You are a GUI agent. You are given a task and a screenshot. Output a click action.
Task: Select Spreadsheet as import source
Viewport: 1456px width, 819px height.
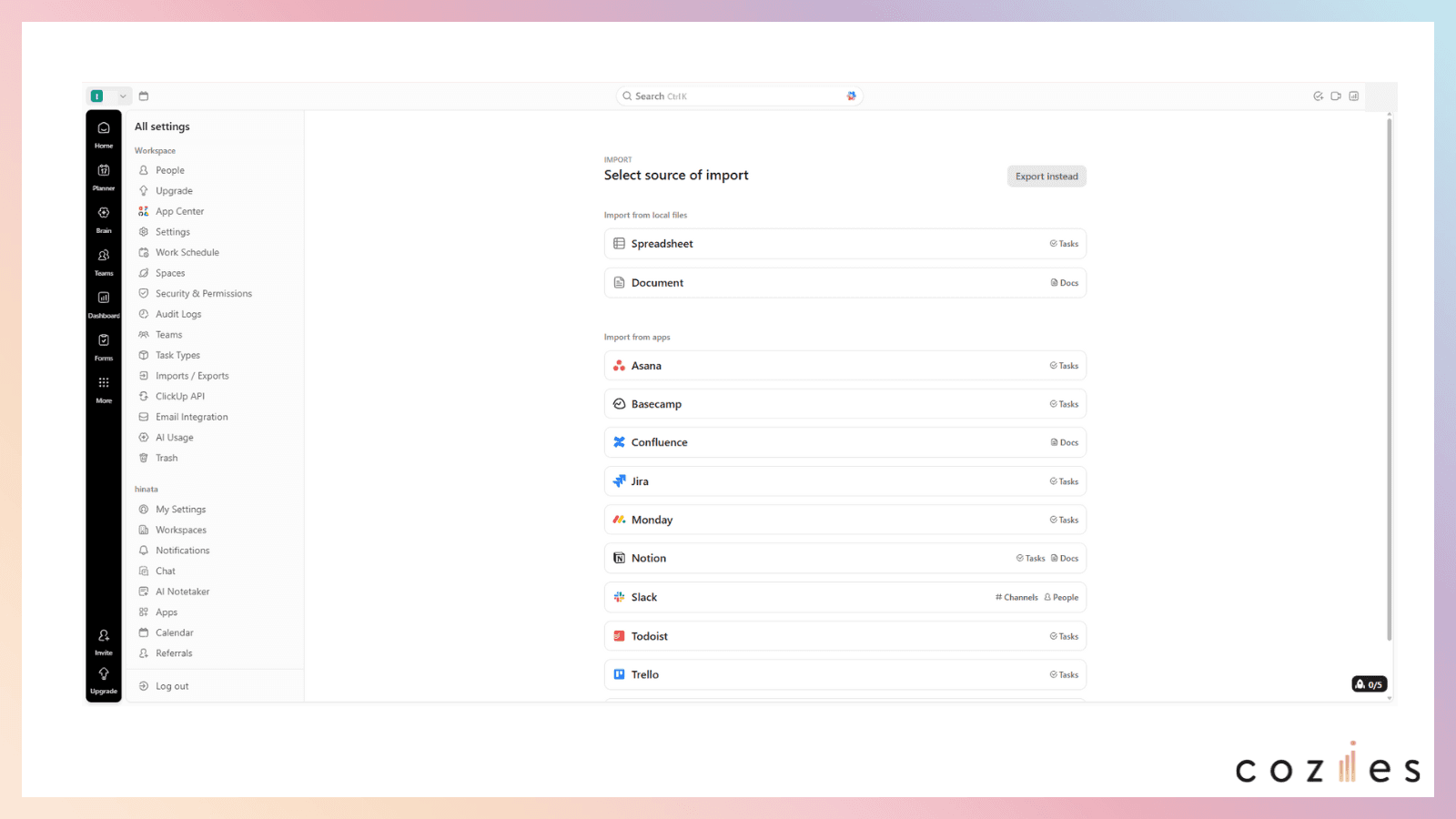(845, 244)
